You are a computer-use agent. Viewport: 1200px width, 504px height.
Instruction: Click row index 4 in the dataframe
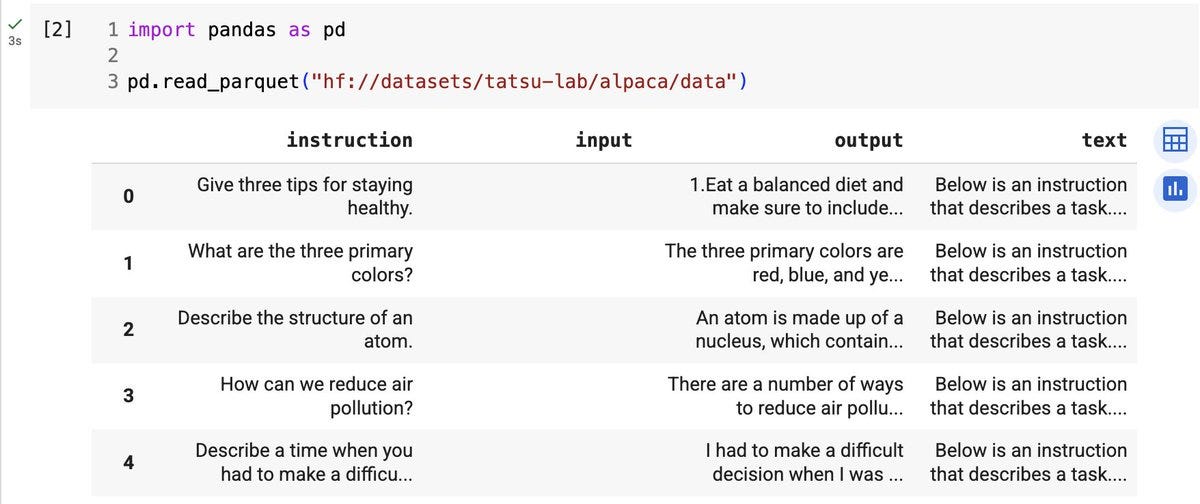point(128,462)
